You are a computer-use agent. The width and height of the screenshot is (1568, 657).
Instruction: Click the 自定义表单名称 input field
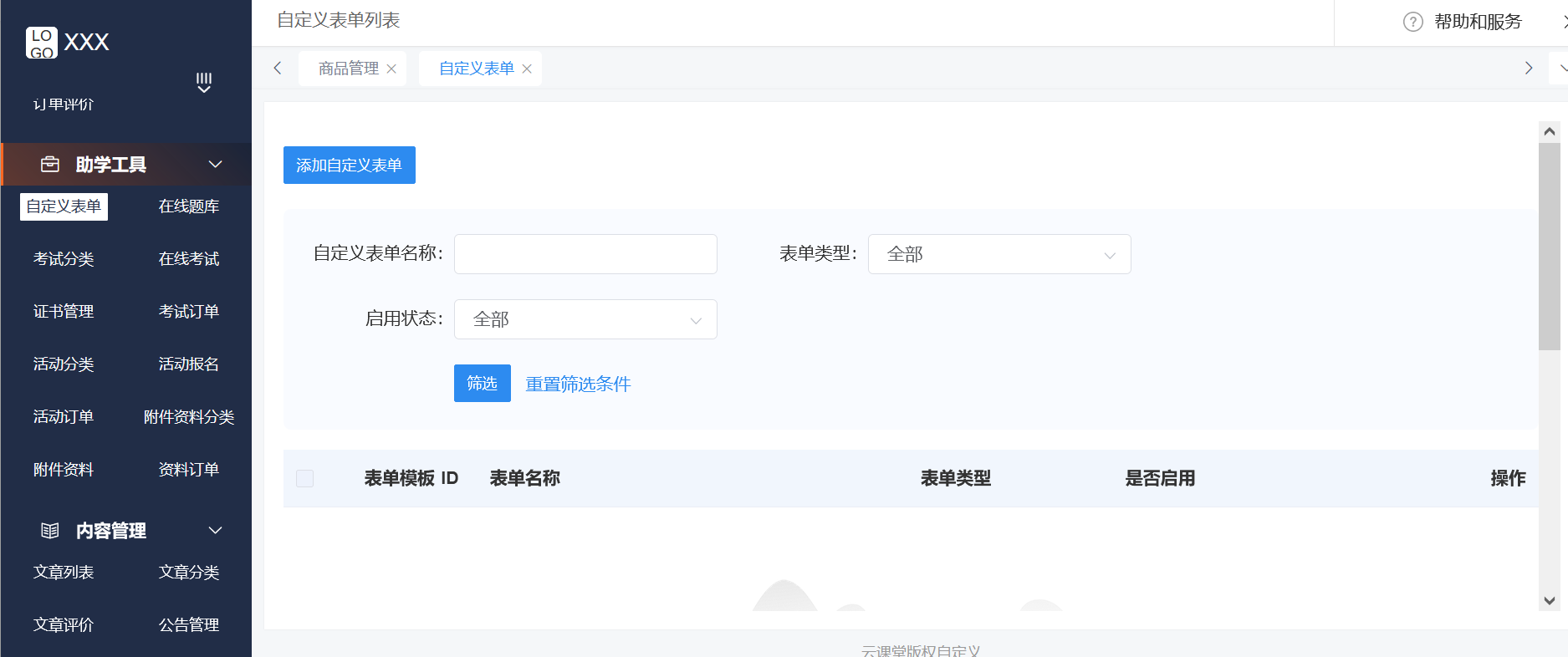pos(585,254)
